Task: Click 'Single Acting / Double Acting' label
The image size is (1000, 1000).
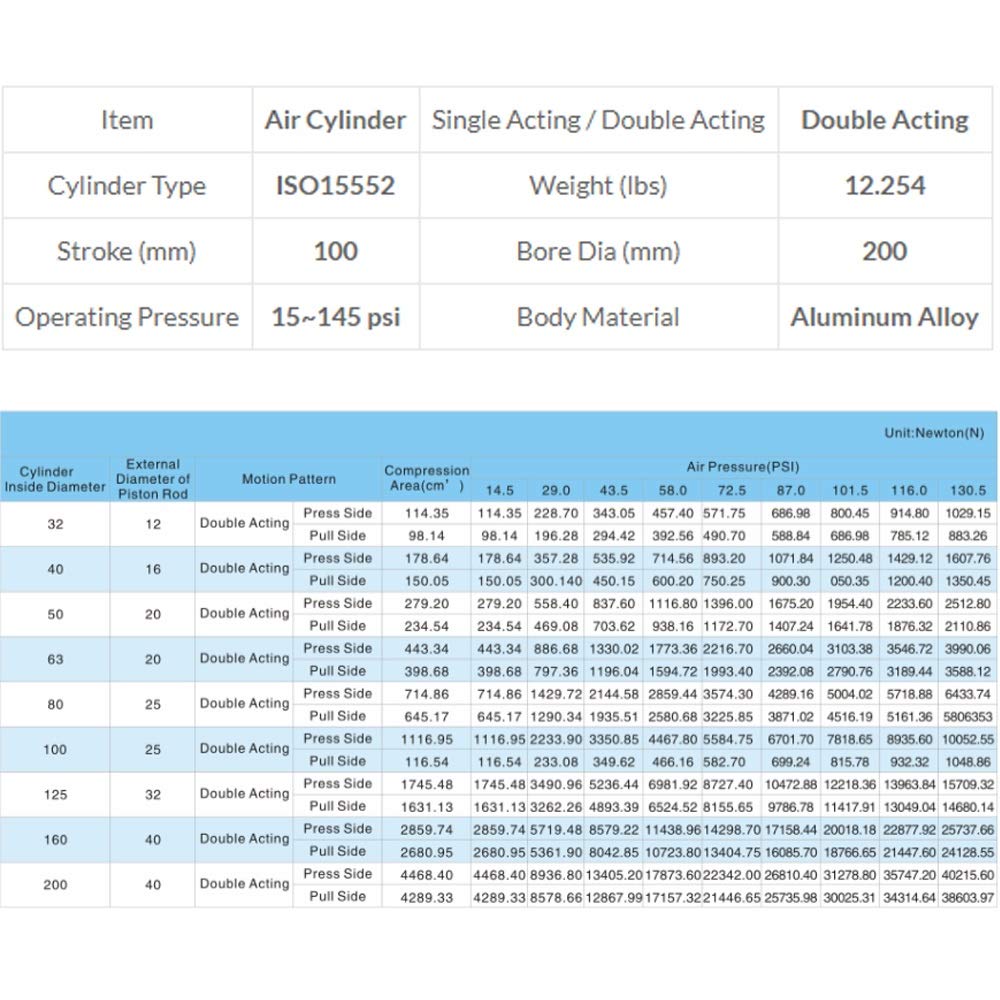Action: click(x=598, y=120)
